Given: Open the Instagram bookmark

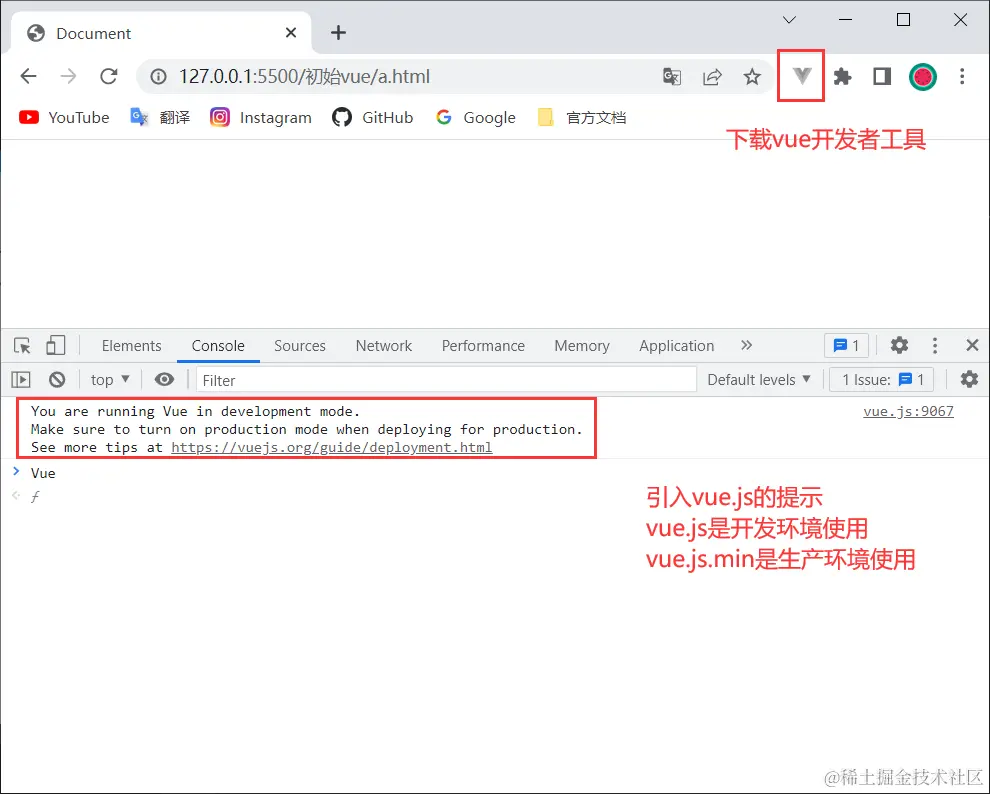Looking at the screenshot, I should 261,117.
